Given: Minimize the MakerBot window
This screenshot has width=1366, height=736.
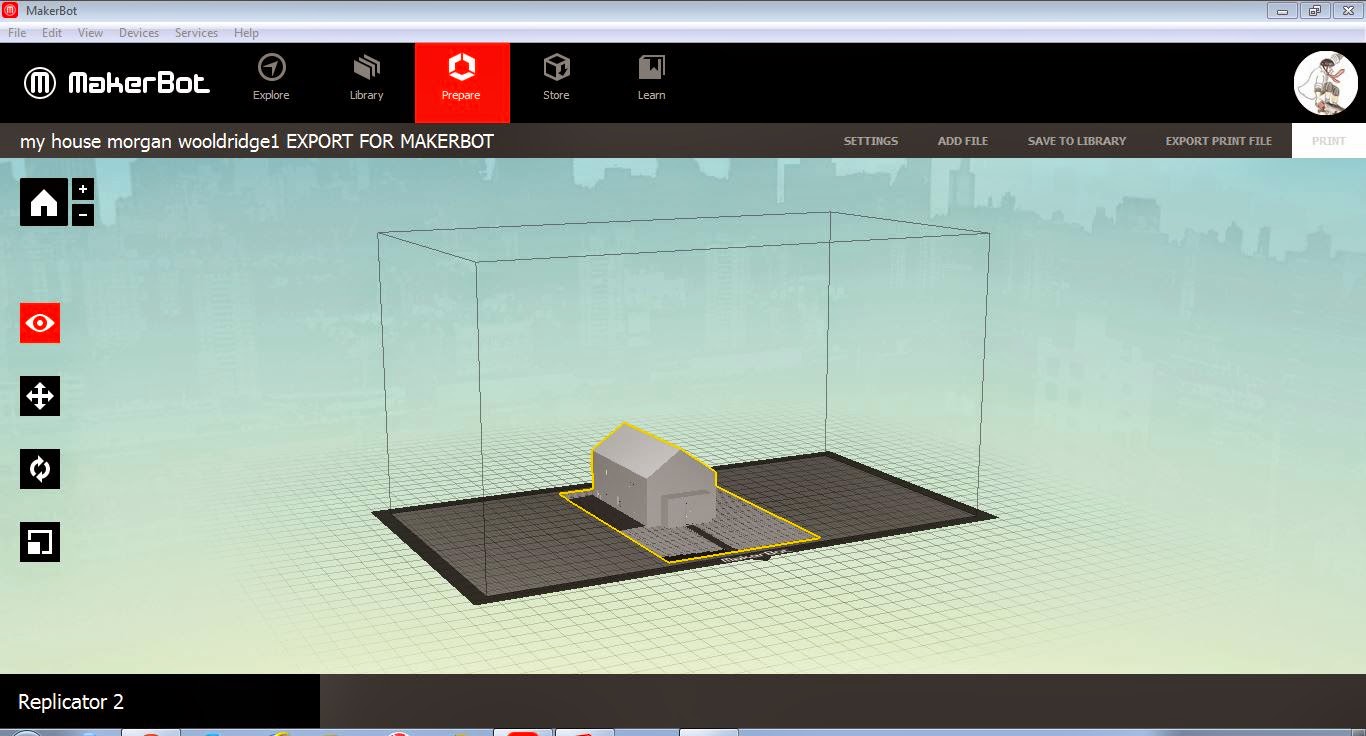Looking at the screenshot, I should [x=1282, y=11].
